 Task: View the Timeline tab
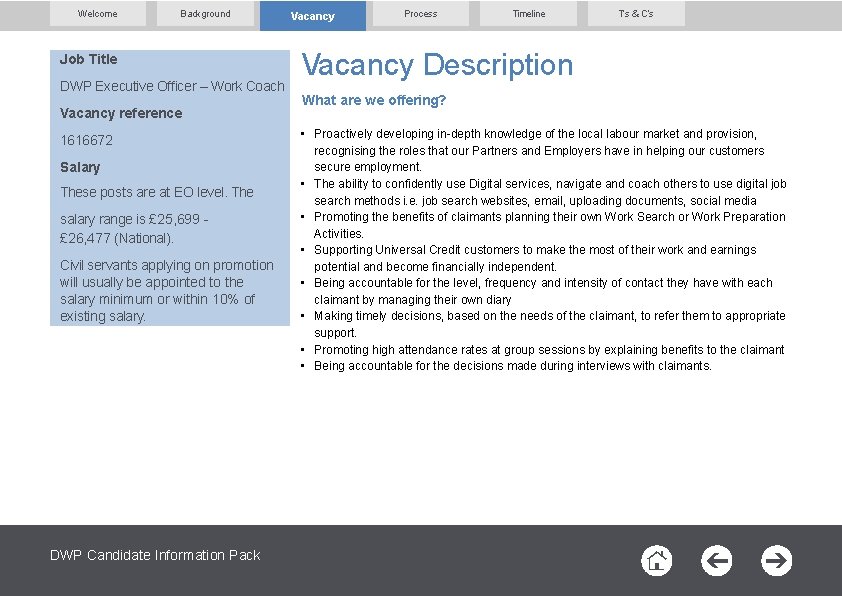(528, 14)
